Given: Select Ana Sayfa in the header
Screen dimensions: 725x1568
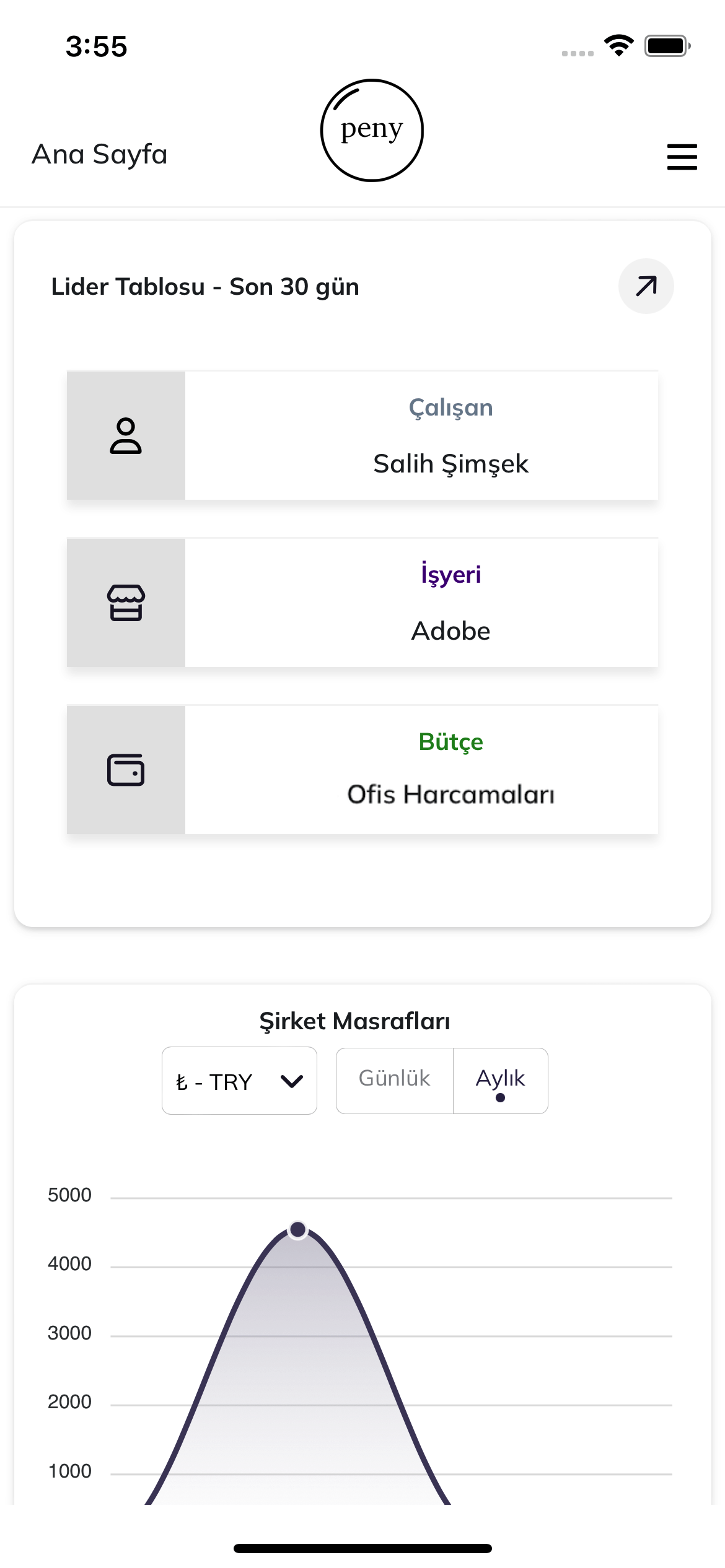Looking at the screenshot, I should (99, 155).
